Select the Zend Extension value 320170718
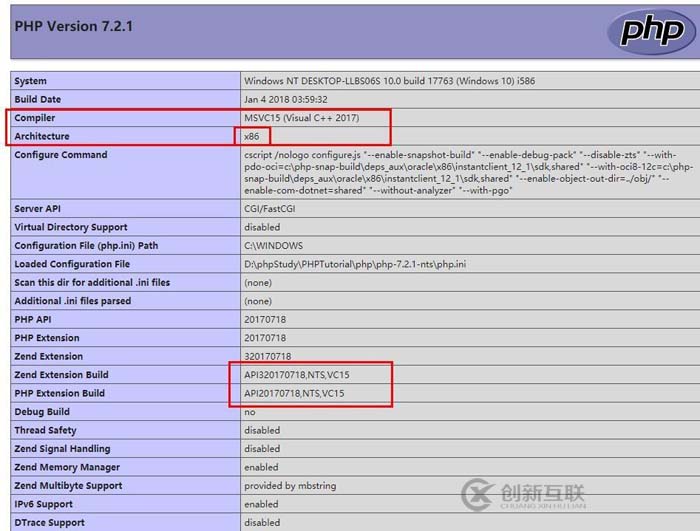Screen dimensions: 700x531 point(267,356)
